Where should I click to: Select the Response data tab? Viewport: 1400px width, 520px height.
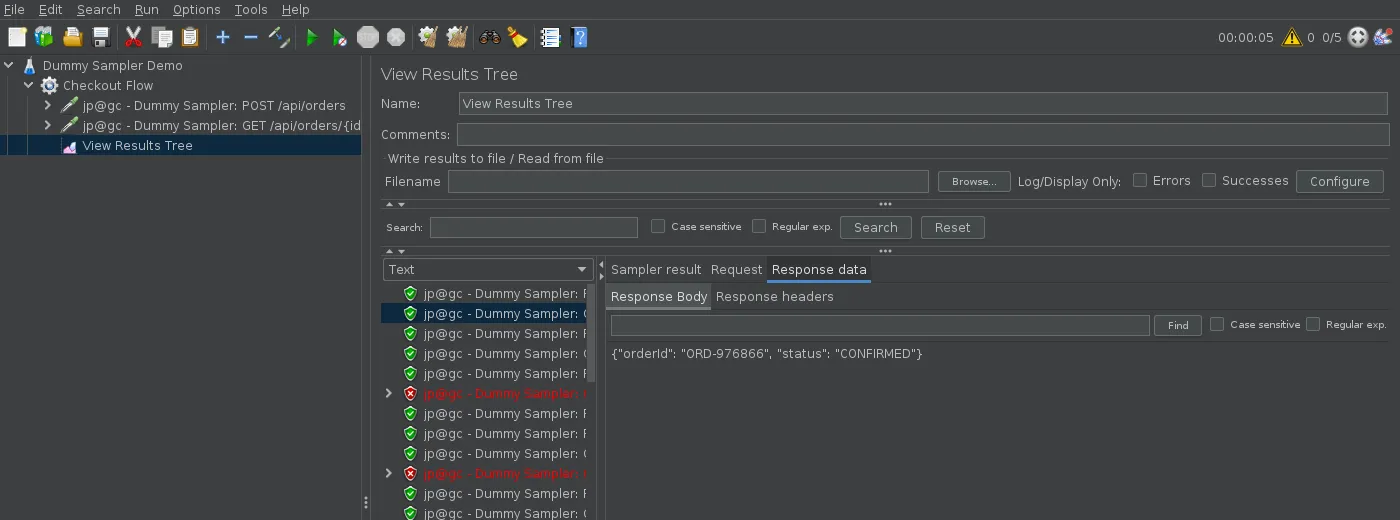point(819,269)
